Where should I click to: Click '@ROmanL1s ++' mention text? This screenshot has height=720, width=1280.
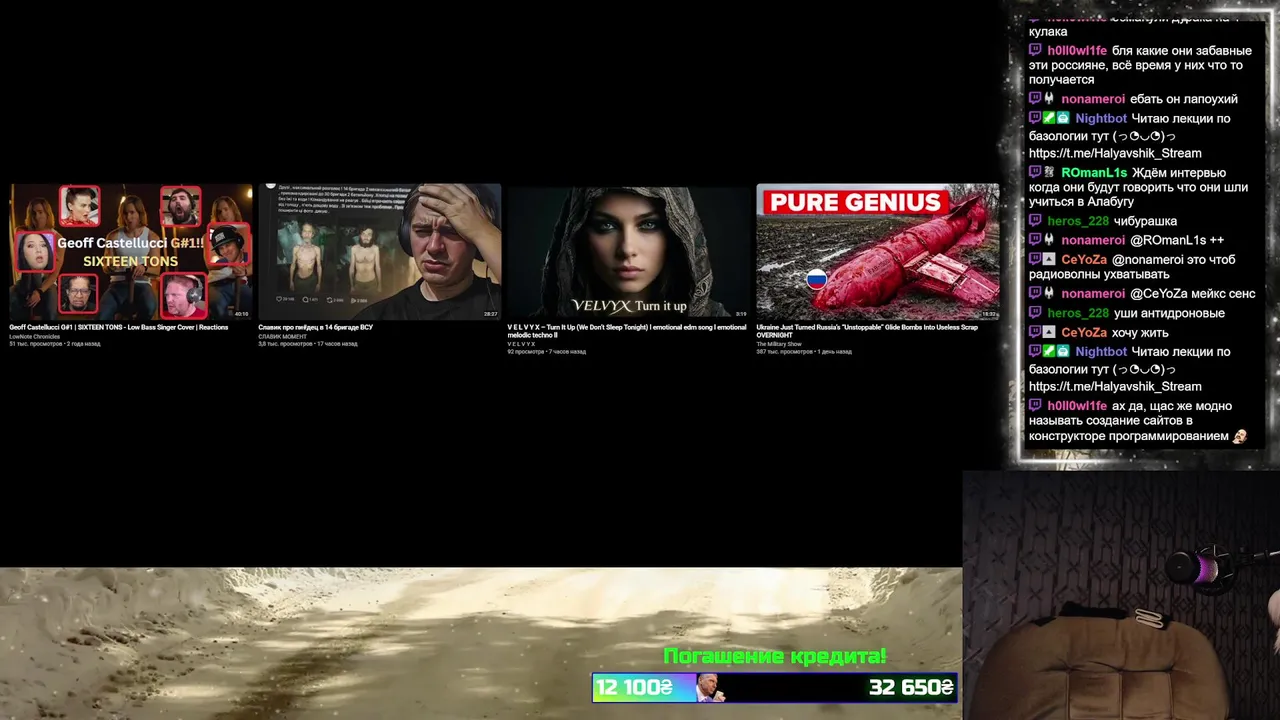coord(1177,240)
